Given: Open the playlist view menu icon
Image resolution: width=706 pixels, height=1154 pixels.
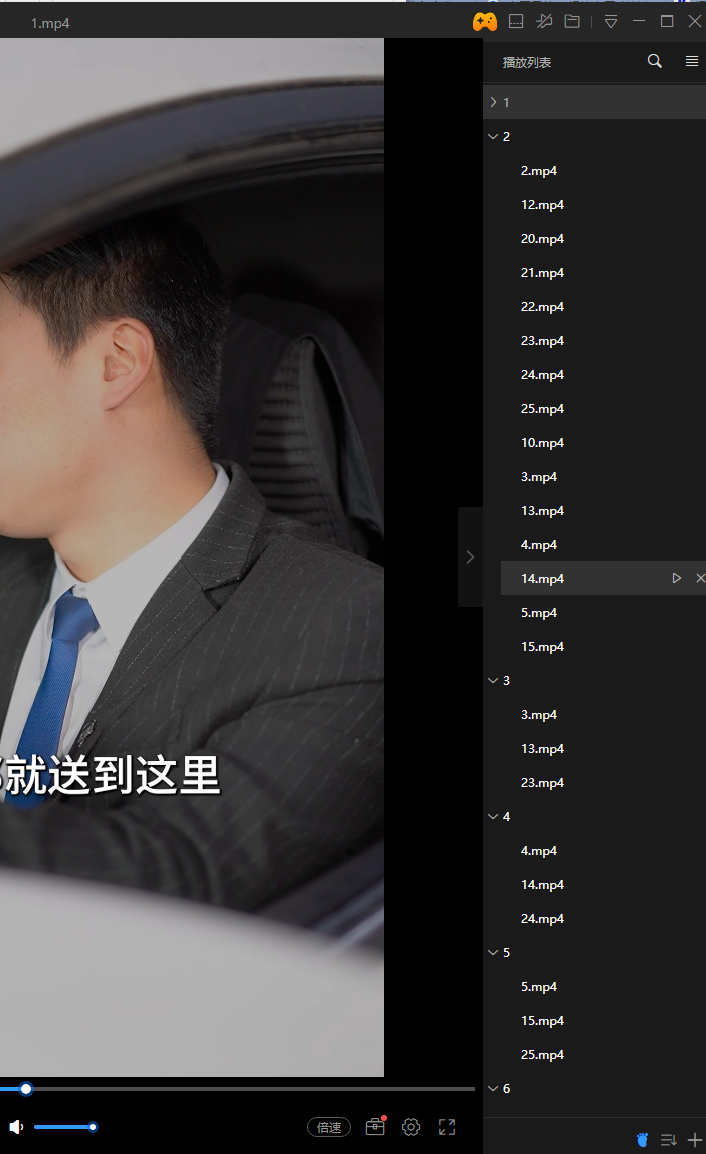Looking at the screenshot, I should click(x=691, y=61).
